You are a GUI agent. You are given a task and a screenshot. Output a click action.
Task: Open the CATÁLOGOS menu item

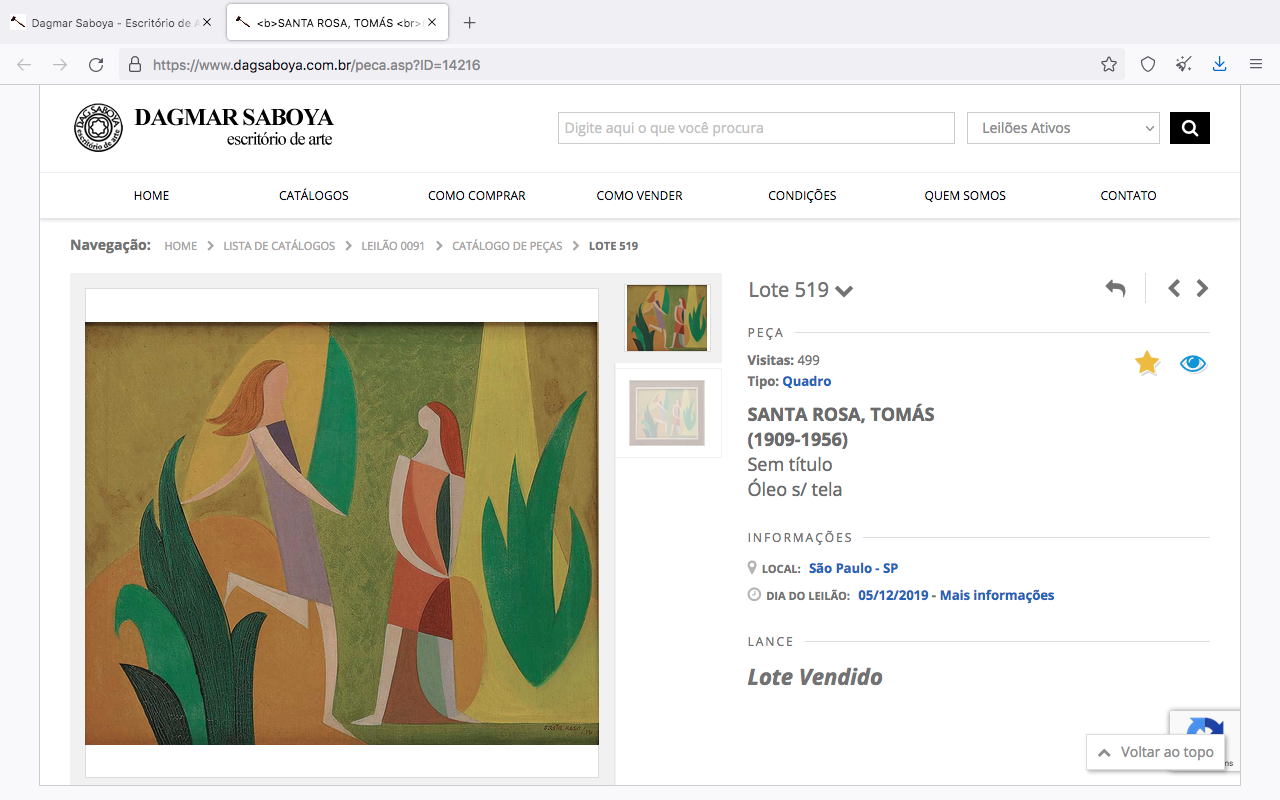[x=314, y=196]
